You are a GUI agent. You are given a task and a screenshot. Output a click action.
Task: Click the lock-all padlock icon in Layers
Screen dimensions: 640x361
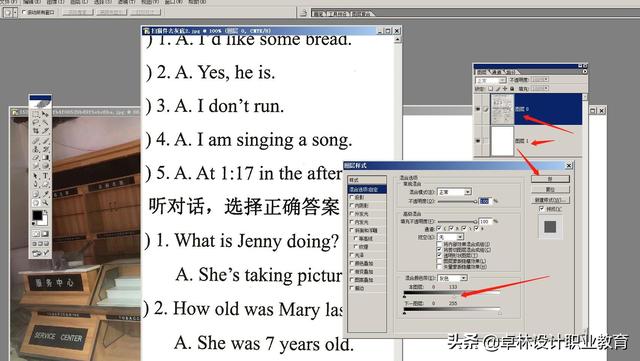tap(512, 89)
